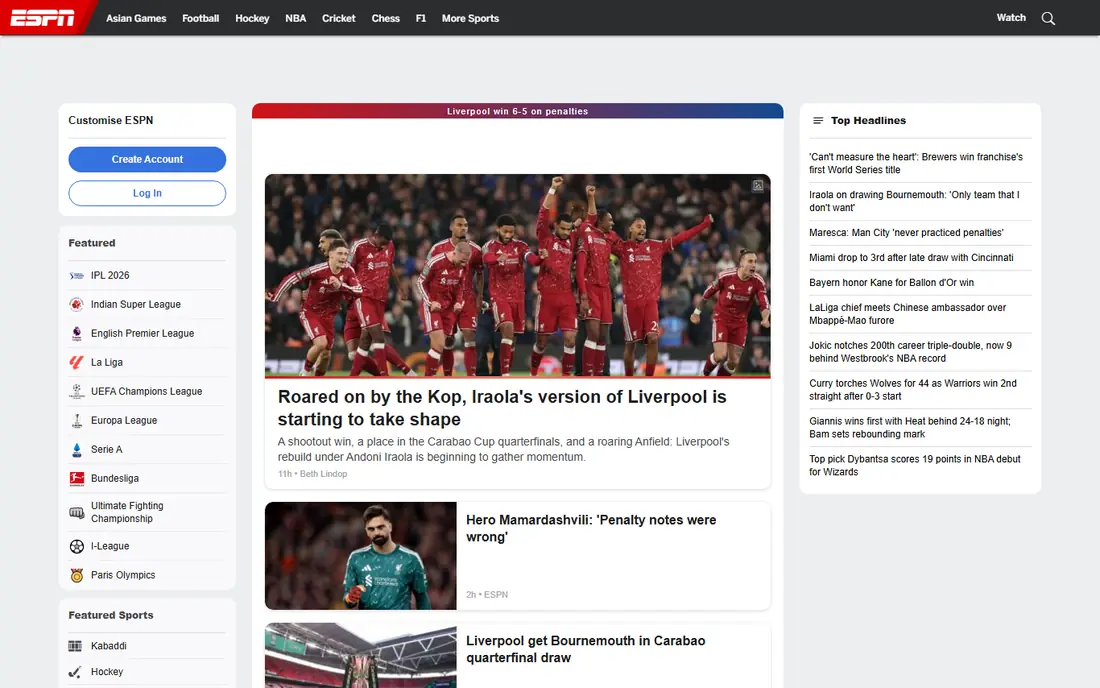
Task: Open the Liverpool win 6-5 on penalties banner
Action: [518, 111]
